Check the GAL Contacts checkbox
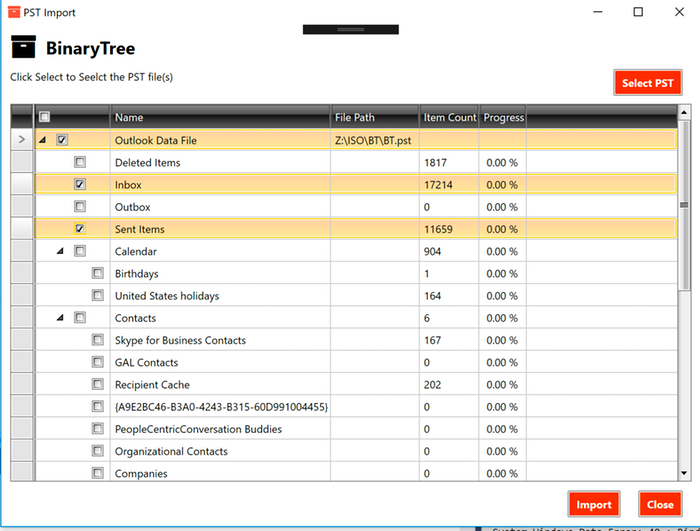This screenshot has width=700, height=531. pyautogui.click(x=98, y=362)
